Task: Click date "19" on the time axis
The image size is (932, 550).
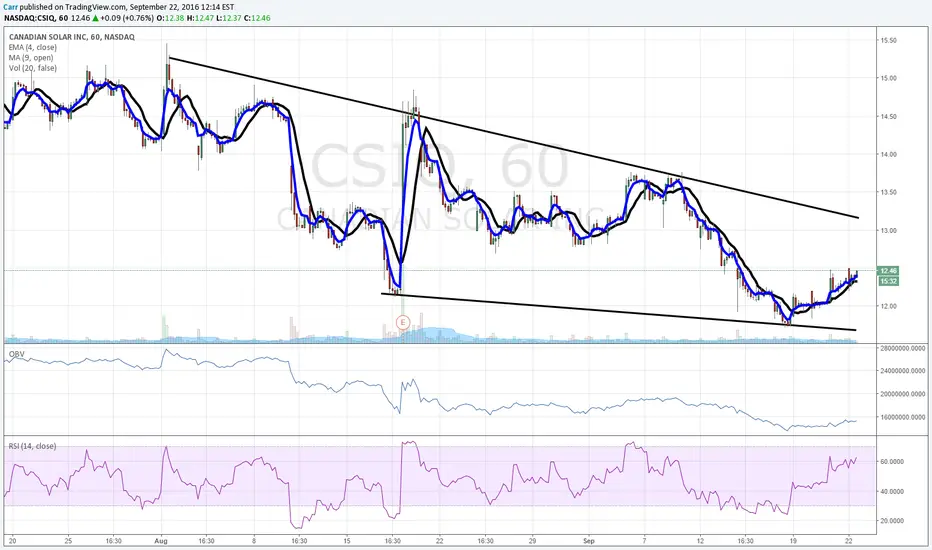Action: click(793, 541)
